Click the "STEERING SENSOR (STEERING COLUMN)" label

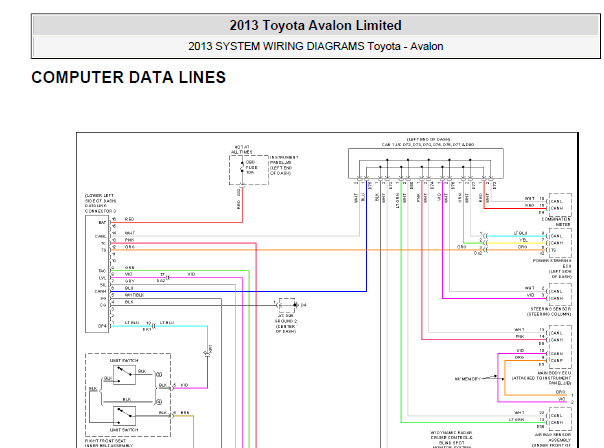(x=550, y=311)
